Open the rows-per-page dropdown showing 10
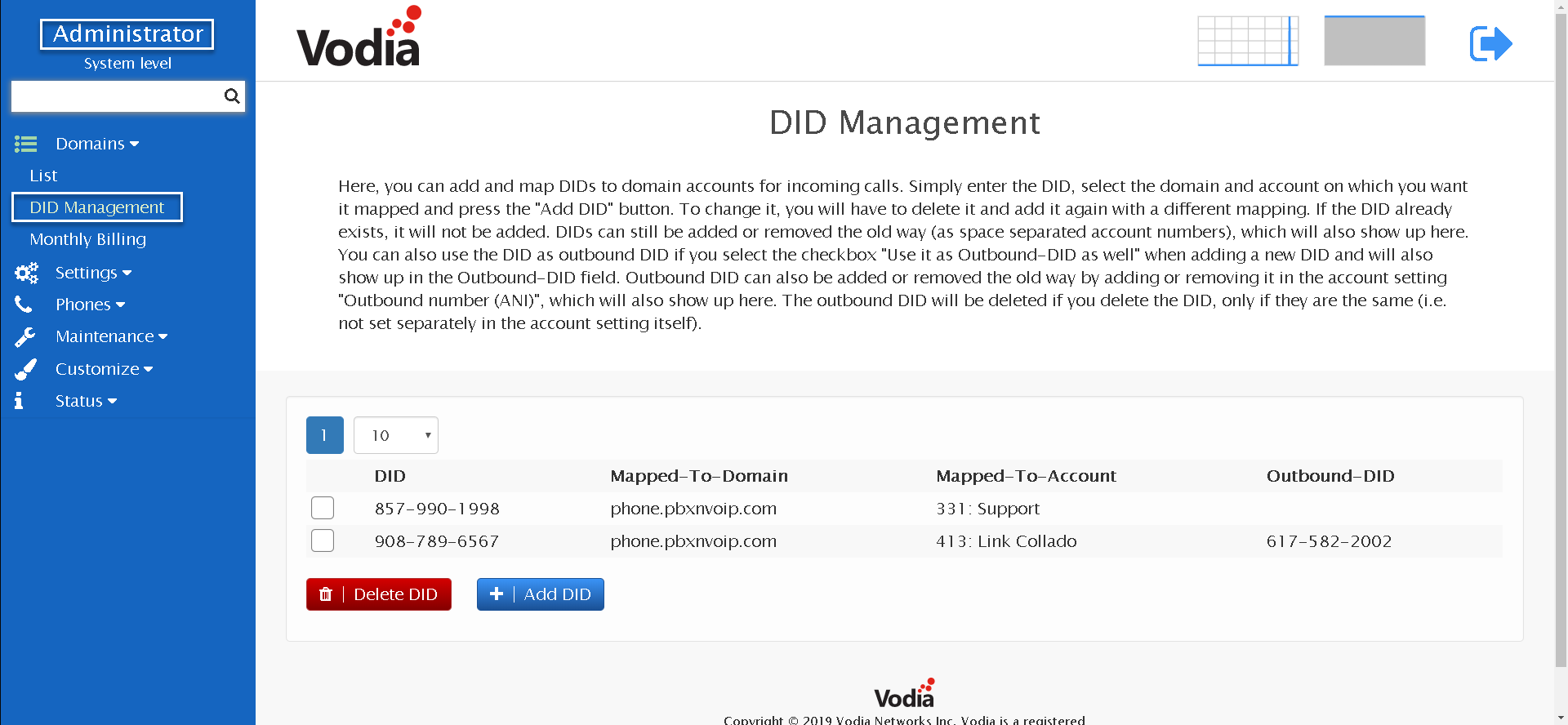This screenshot has width=1568, height=725. [396, 435]
